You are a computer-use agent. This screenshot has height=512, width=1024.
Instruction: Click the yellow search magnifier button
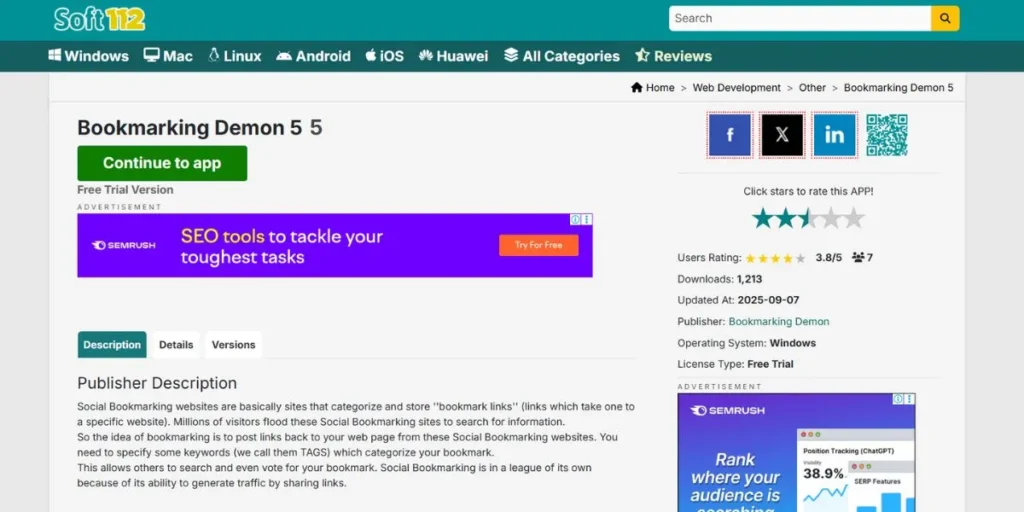tap(945, 18)
